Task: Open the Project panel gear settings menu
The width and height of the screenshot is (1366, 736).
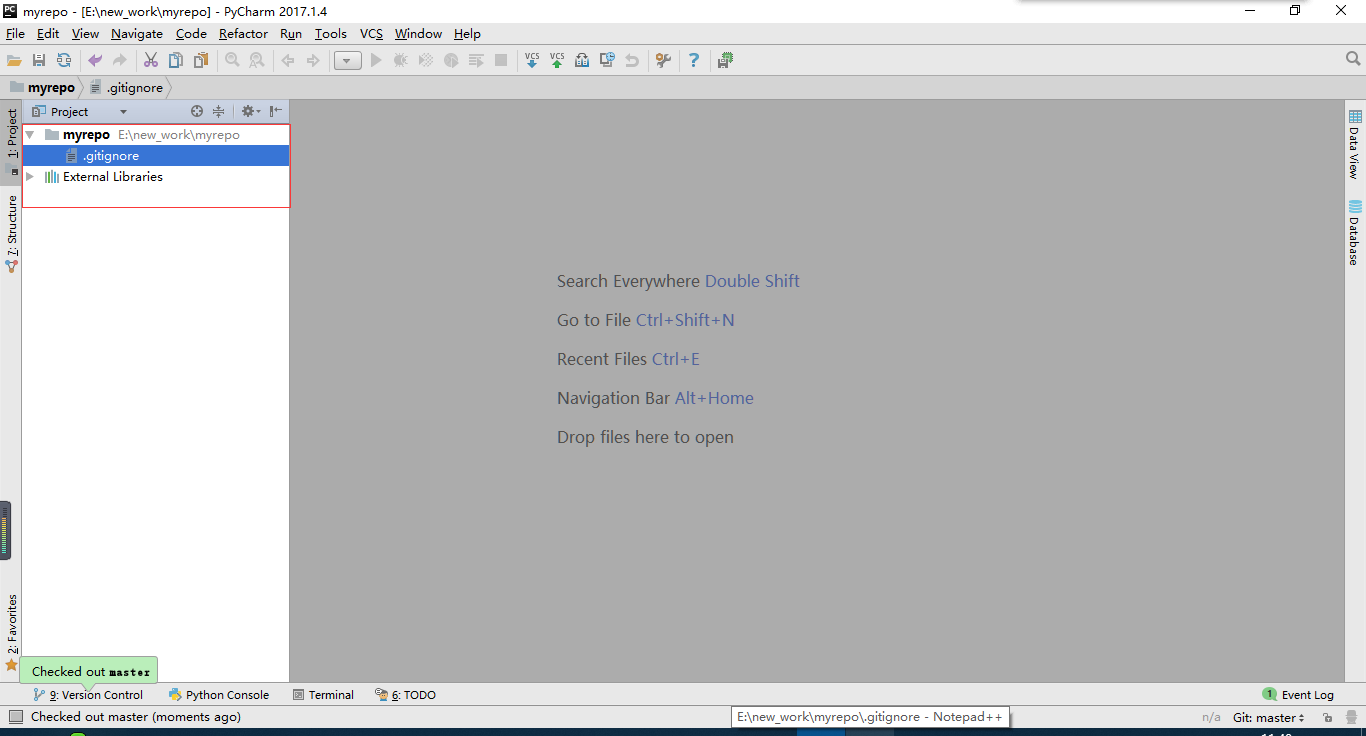Action: [250, 111]
